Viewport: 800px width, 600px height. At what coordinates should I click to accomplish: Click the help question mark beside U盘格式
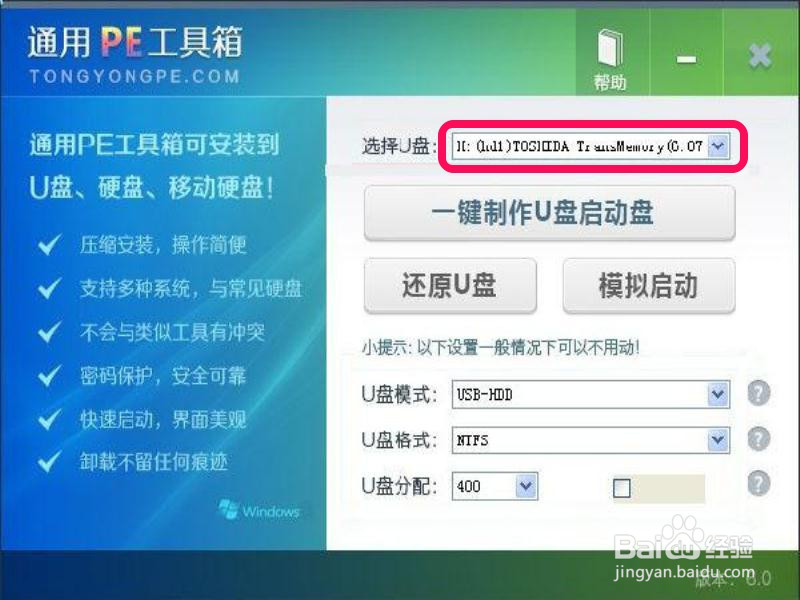(759, 439)
